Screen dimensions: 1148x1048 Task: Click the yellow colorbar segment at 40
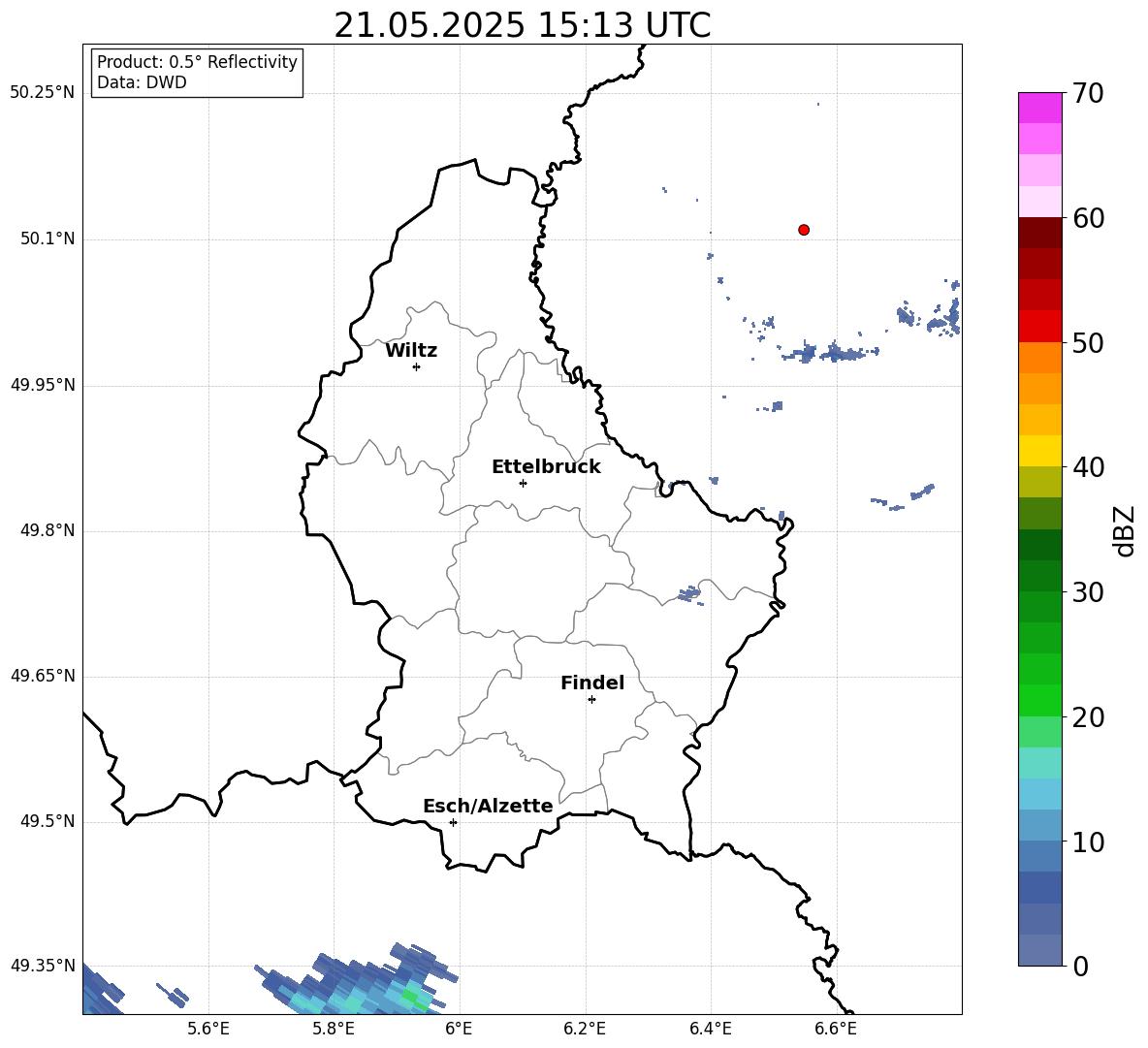[x=1040, y=451]
